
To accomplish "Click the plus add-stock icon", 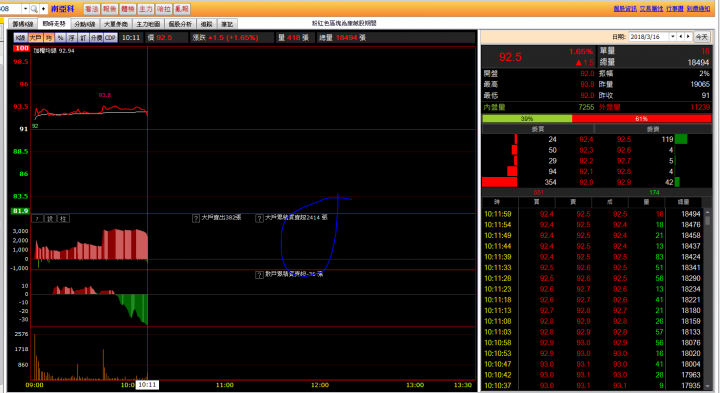I will tap(44, 9).
